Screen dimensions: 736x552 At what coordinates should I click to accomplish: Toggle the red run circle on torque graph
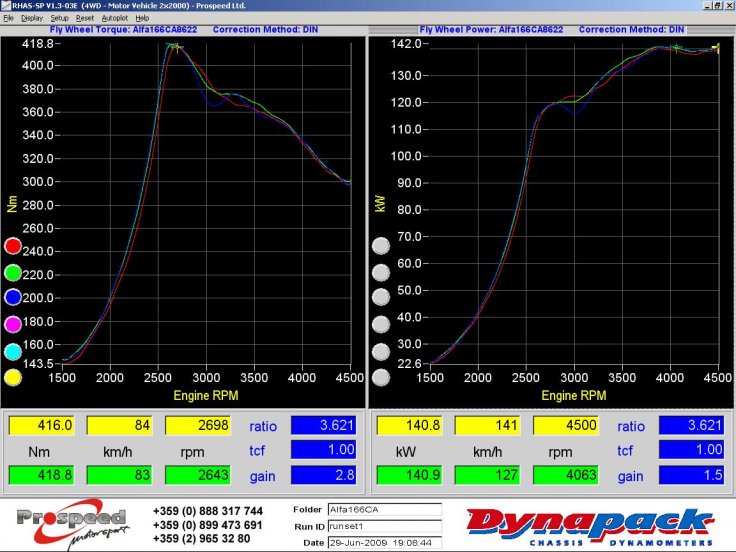[13, 246]
